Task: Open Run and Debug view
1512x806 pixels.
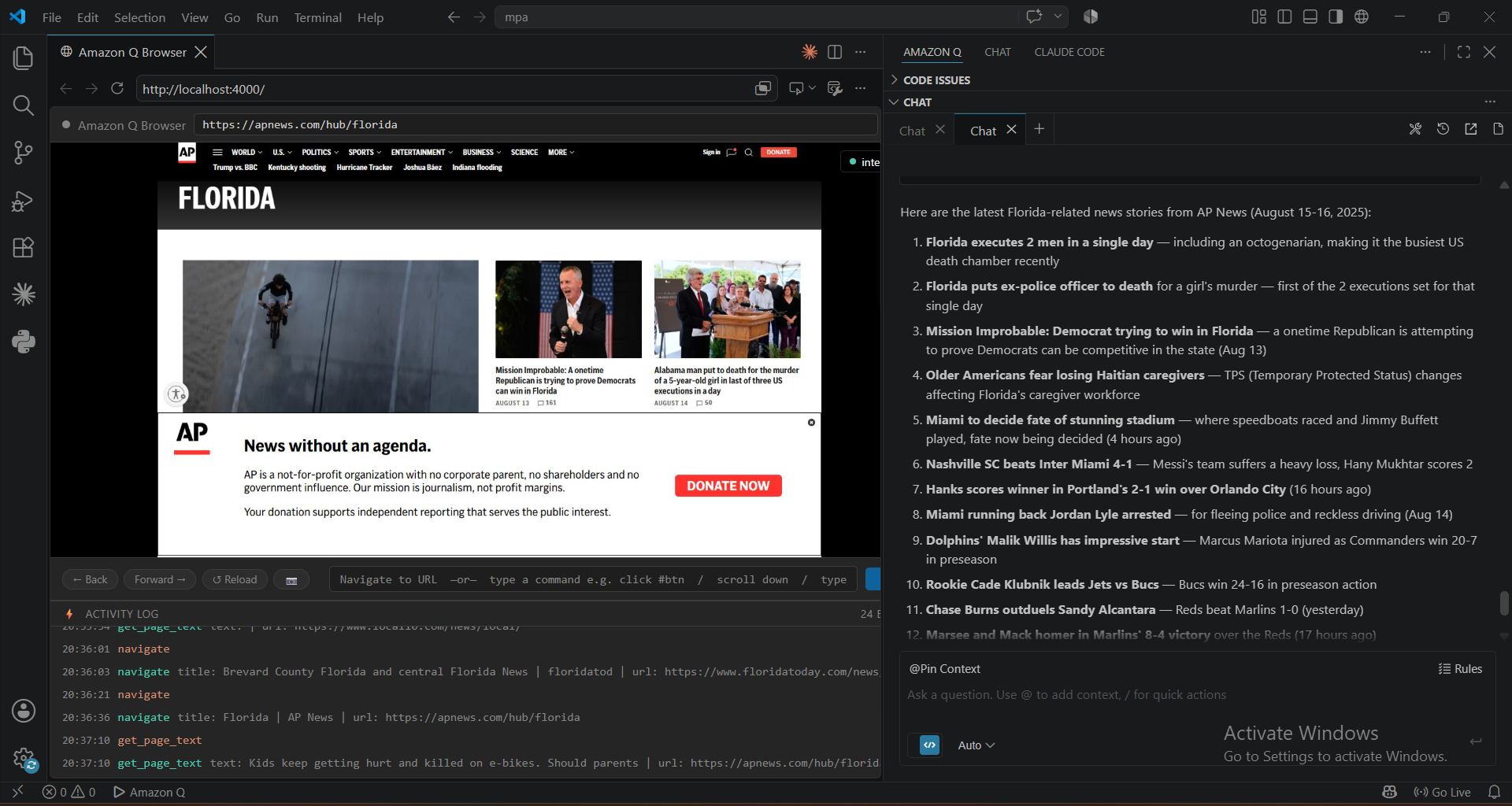Action: point(24,201)
